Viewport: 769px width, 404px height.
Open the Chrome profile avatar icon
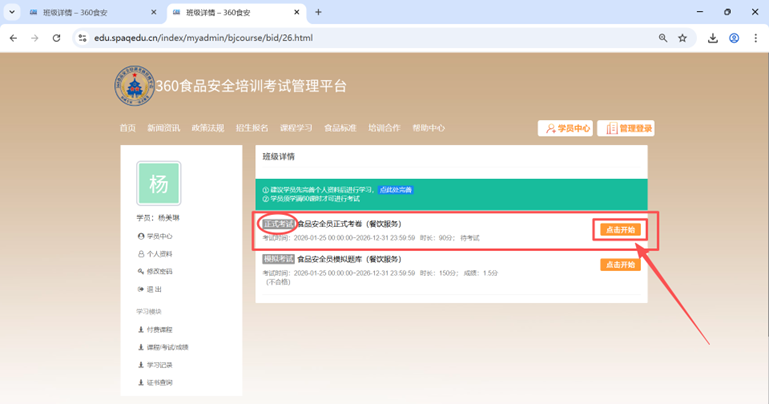point(734,38)
